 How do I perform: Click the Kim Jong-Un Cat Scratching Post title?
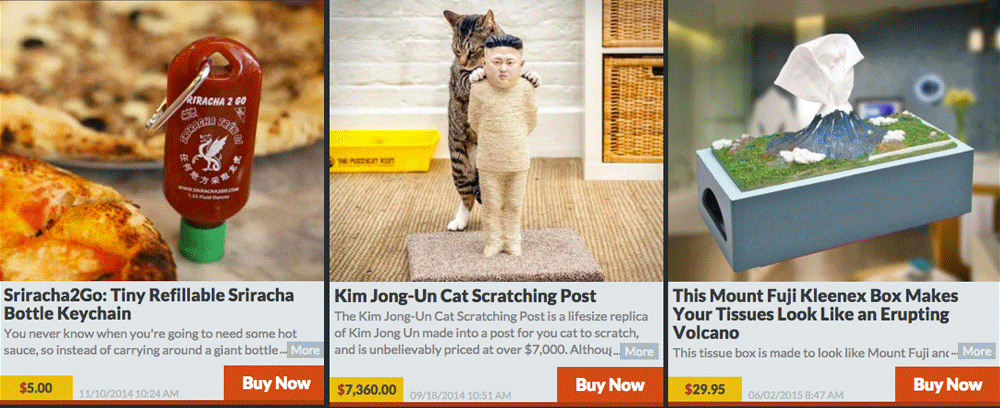point(466,296)
